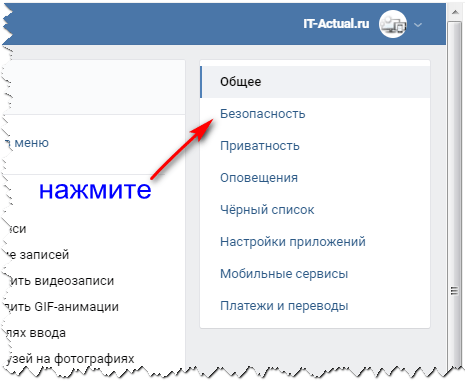The height and width of the screenshot is (381, 465).
Task: Open Настройки приложений
Action: (x=293, y=242)
